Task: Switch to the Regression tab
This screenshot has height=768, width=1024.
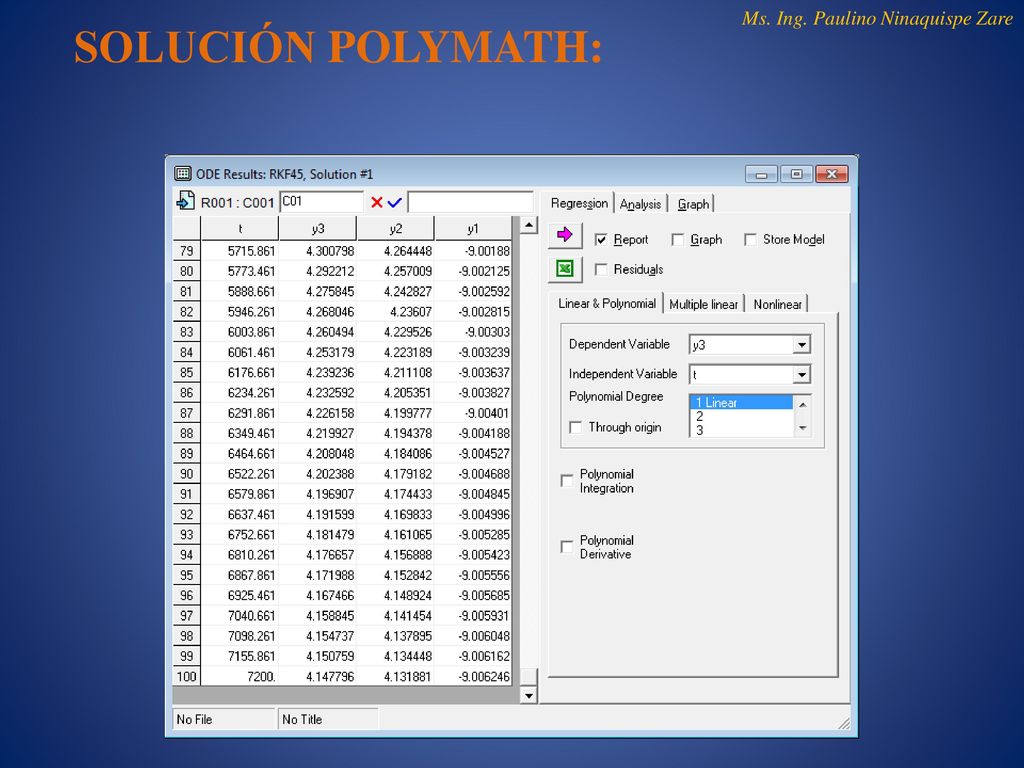Action: [x=579, y=203]
